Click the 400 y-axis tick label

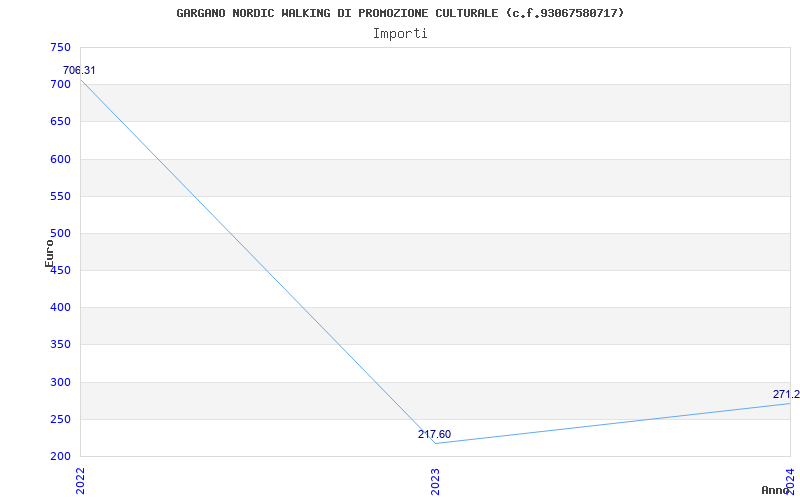(x=60, y=308)
